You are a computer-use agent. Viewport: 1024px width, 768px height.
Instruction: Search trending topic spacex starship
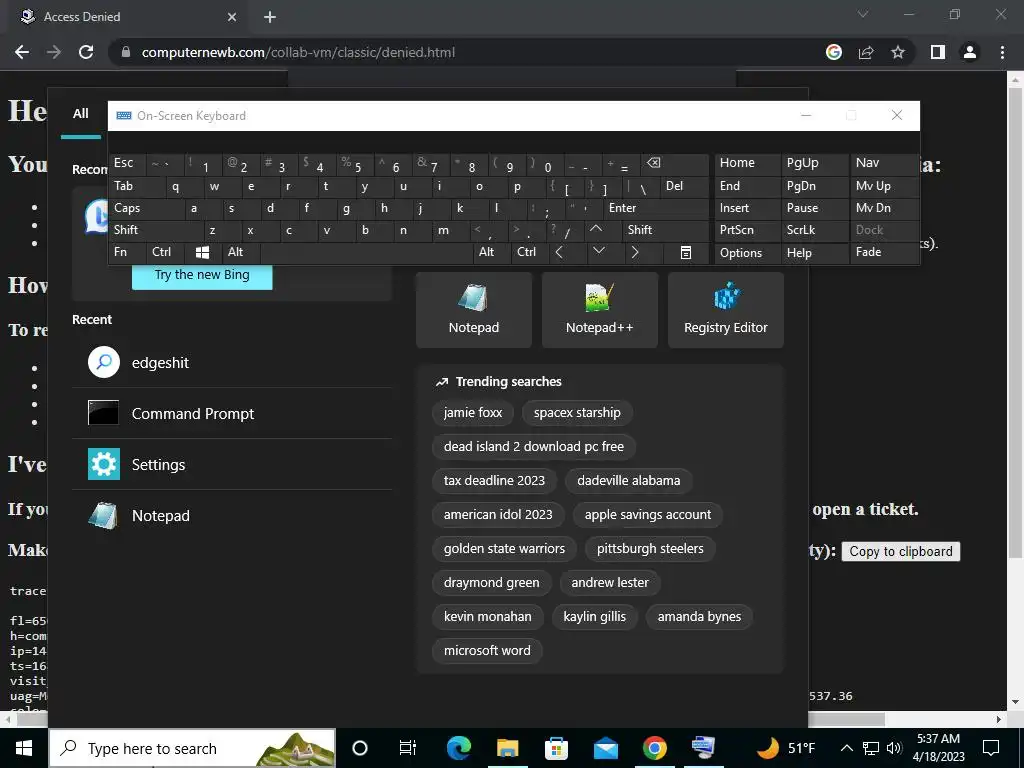(577, 413)
